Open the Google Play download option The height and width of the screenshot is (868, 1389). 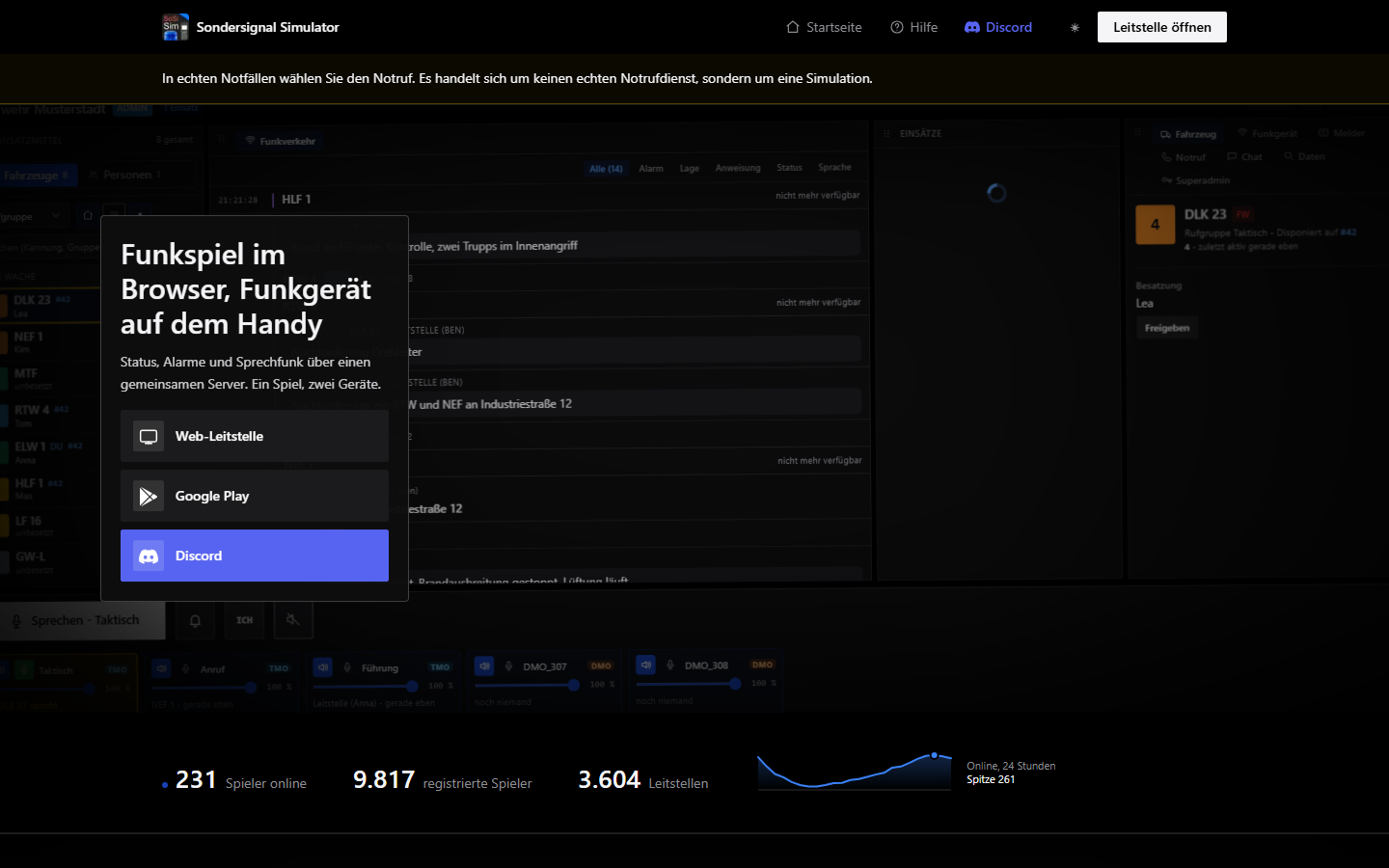click(x=255, y=496)
